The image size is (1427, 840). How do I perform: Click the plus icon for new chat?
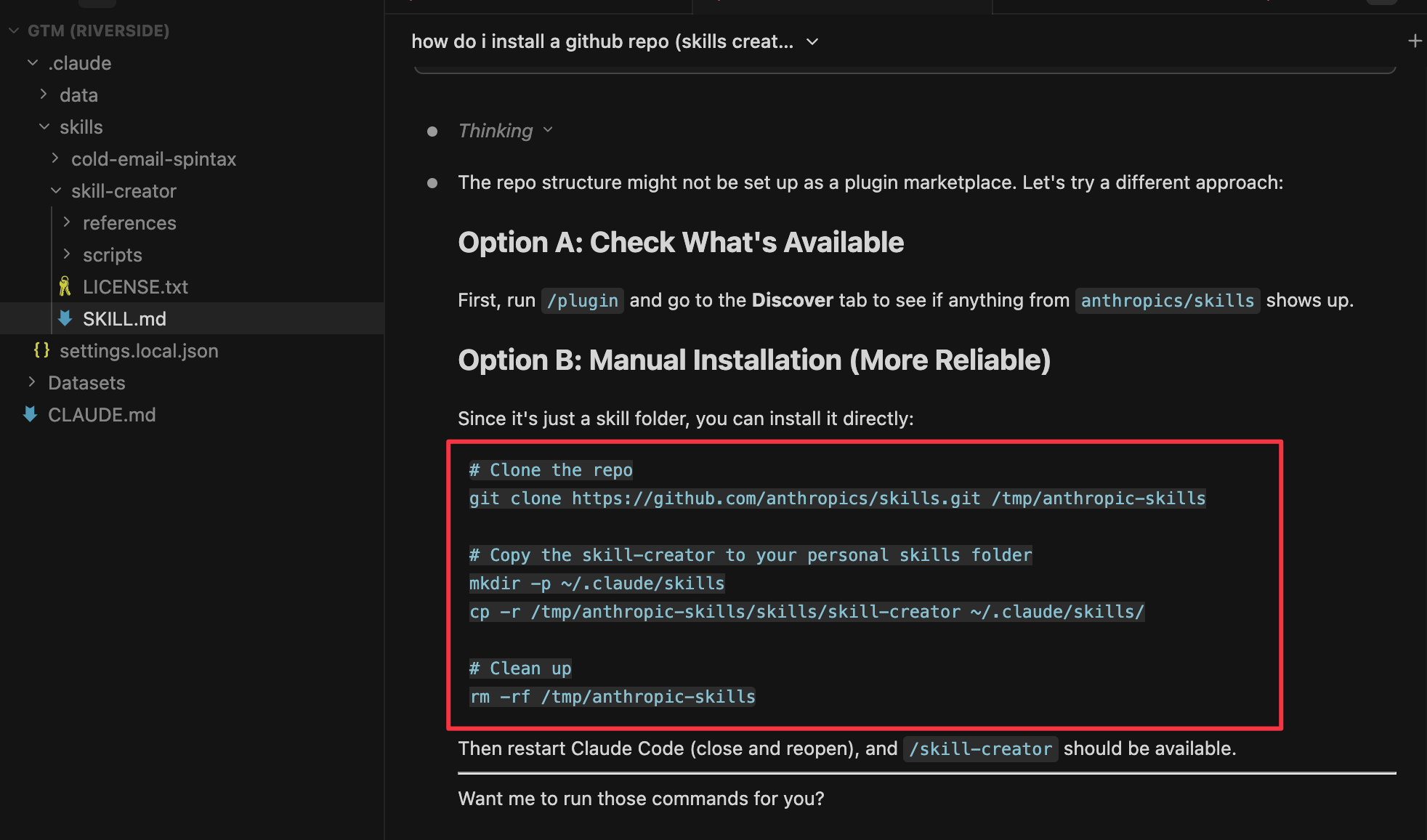[x=1414, y=41]
